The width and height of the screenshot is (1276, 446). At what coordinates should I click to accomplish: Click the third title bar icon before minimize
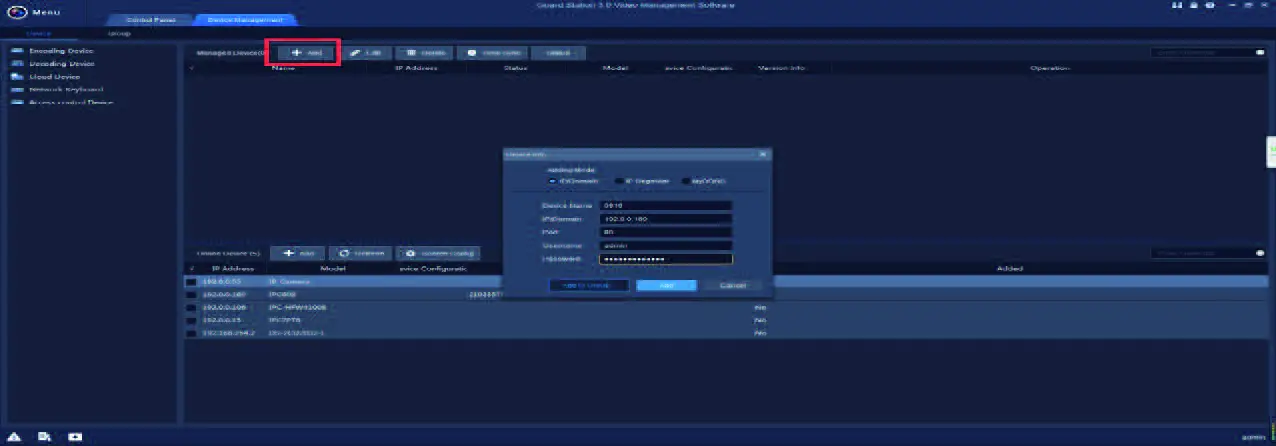pyautogui.click(x=1210, y=6)
